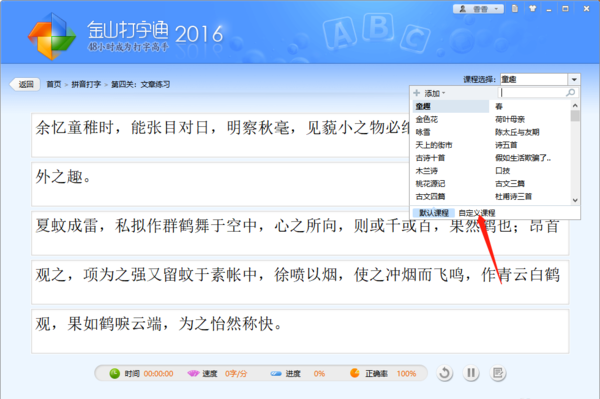Focus the course search input field
The image size is (600, 399).
click(532, 93)
